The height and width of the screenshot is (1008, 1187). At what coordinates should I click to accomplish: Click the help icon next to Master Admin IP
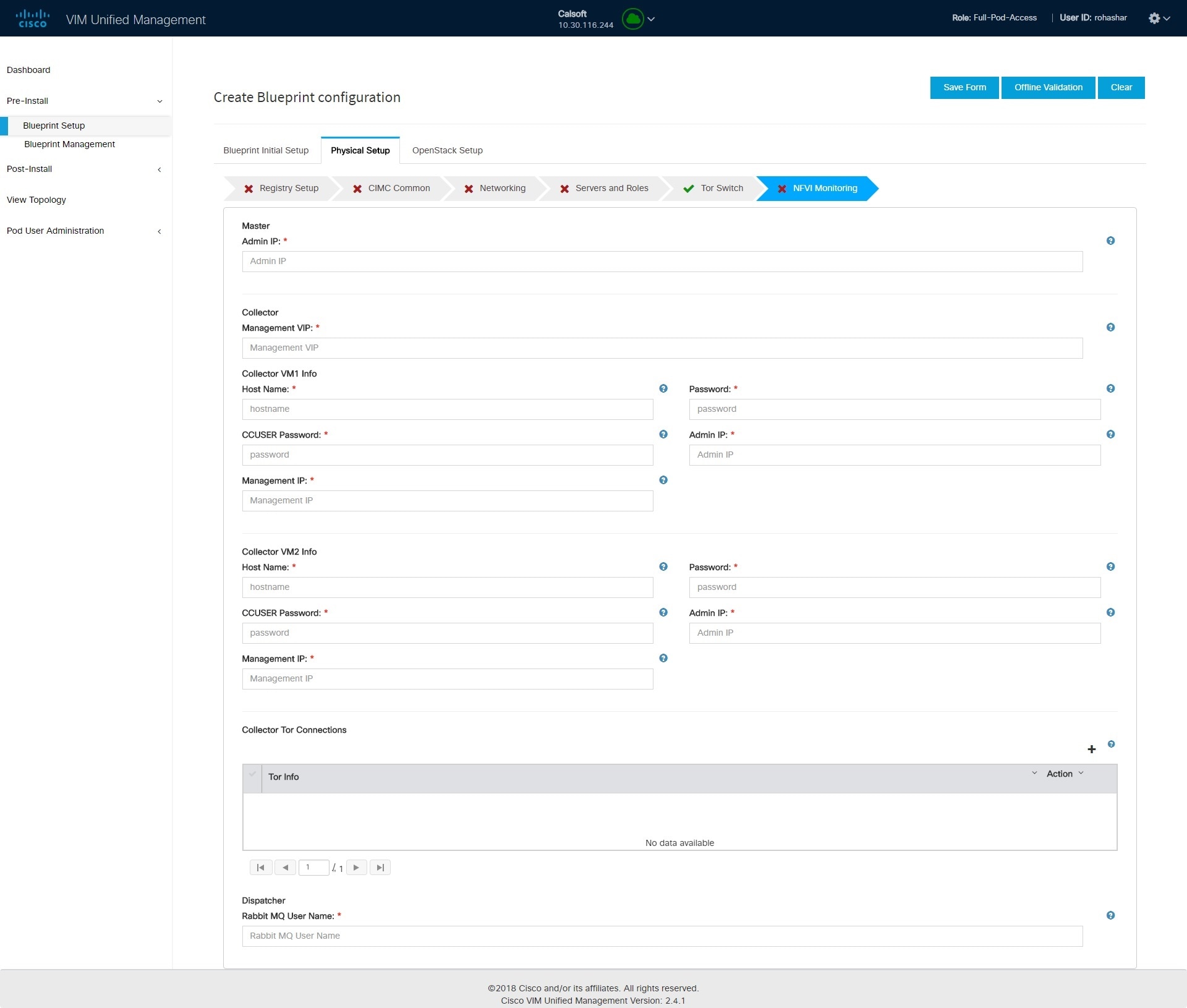pyautogui.click(x=1110, y=241)
